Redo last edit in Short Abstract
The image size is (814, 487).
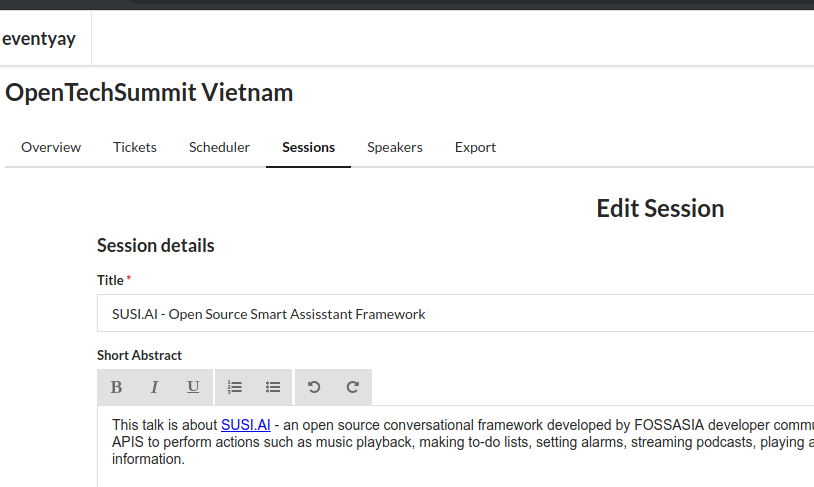(352, 387)
